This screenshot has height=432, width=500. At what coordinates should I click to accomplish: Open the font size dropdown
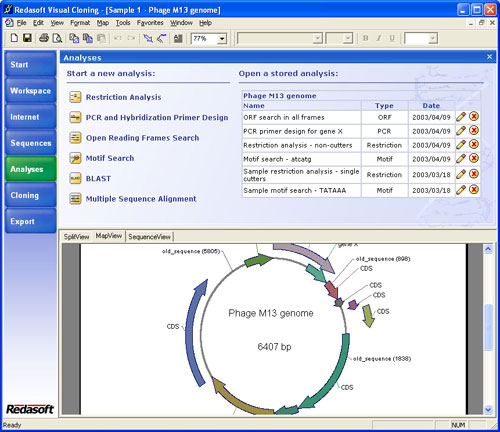coord(348,39)
